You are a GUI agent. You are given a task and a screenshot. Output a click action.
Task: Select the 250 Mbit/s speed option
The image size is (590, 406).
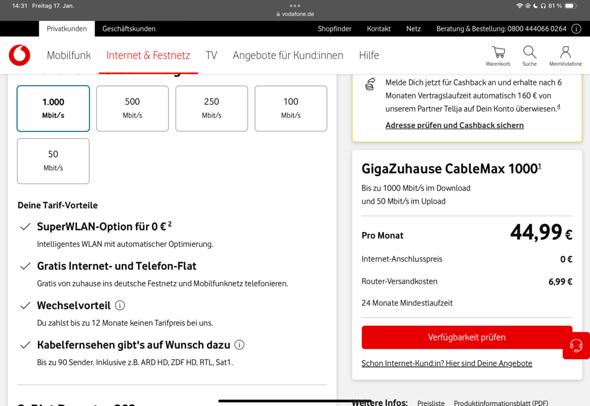coord(211,108)
